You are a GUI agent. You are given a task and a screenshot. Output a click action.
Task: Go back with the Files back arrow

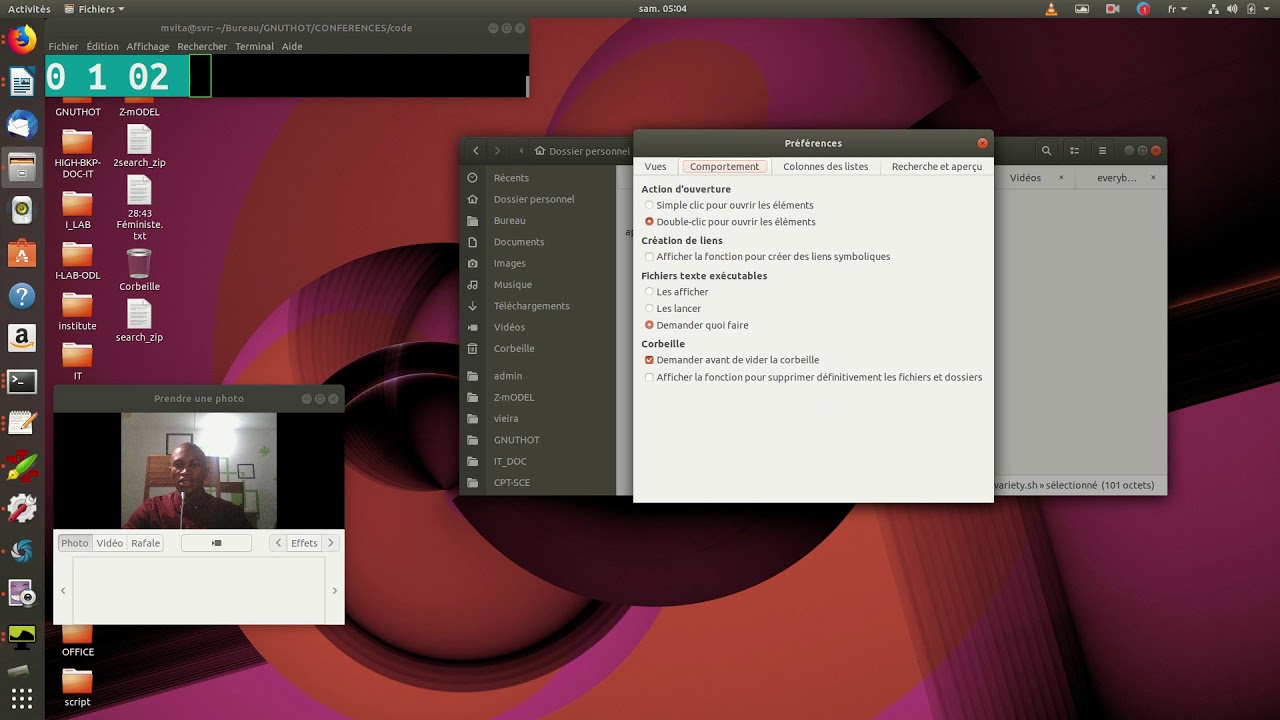[x=476, y=151]
